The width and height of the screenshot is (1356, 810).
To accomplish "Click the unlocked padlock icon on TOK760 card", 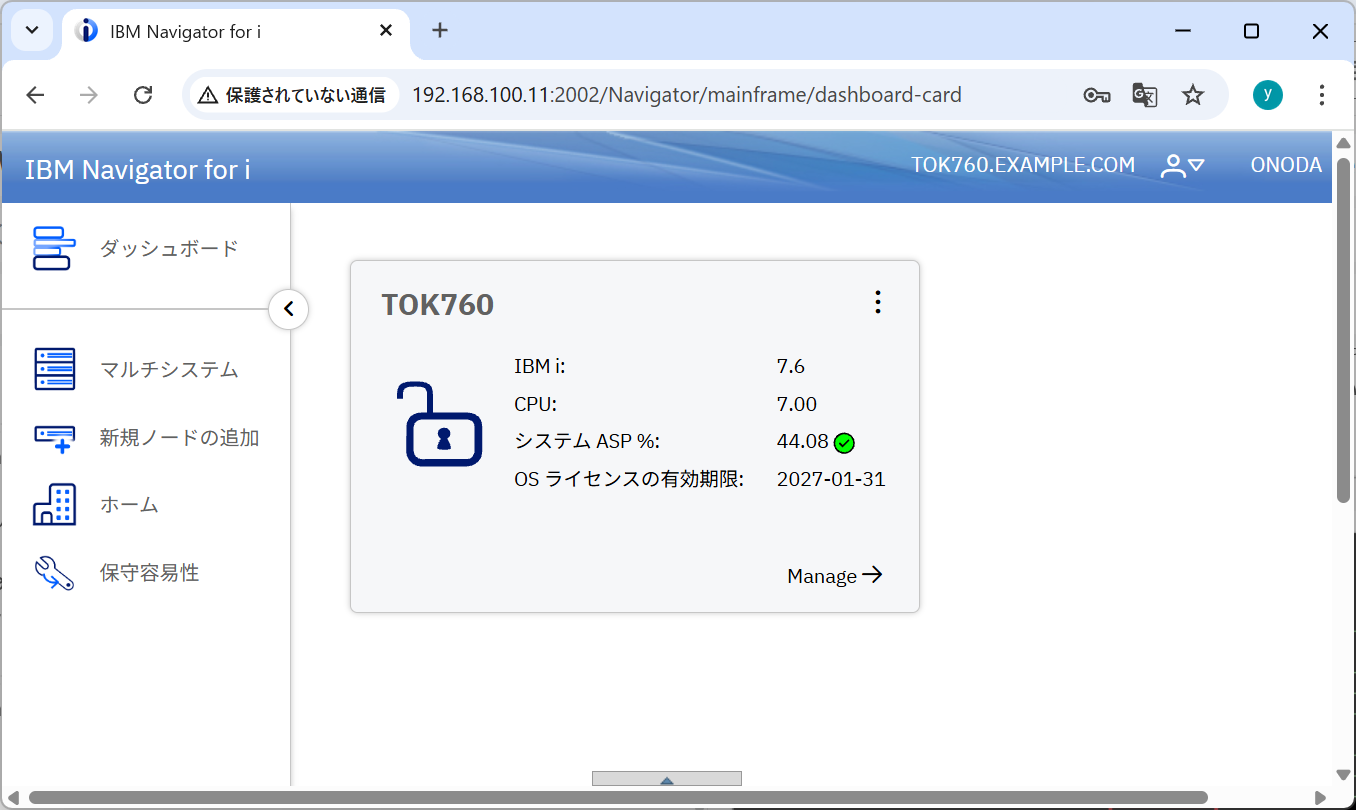I will coord(438,423).
